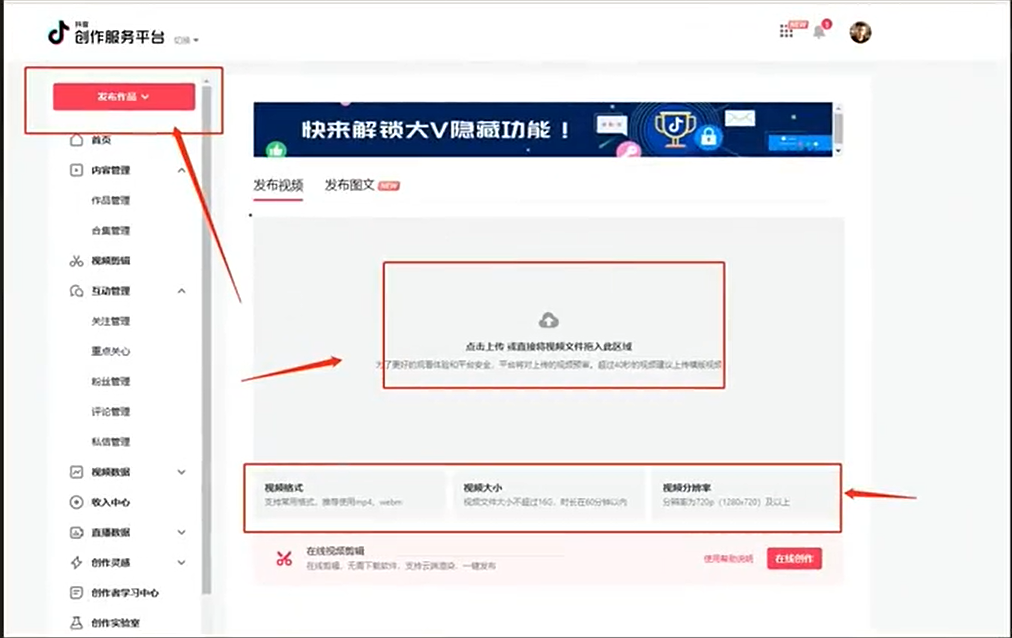This screenshot has height=638, width=1012.
Task: Click the 首页 home icon
Action: point(76,140)
